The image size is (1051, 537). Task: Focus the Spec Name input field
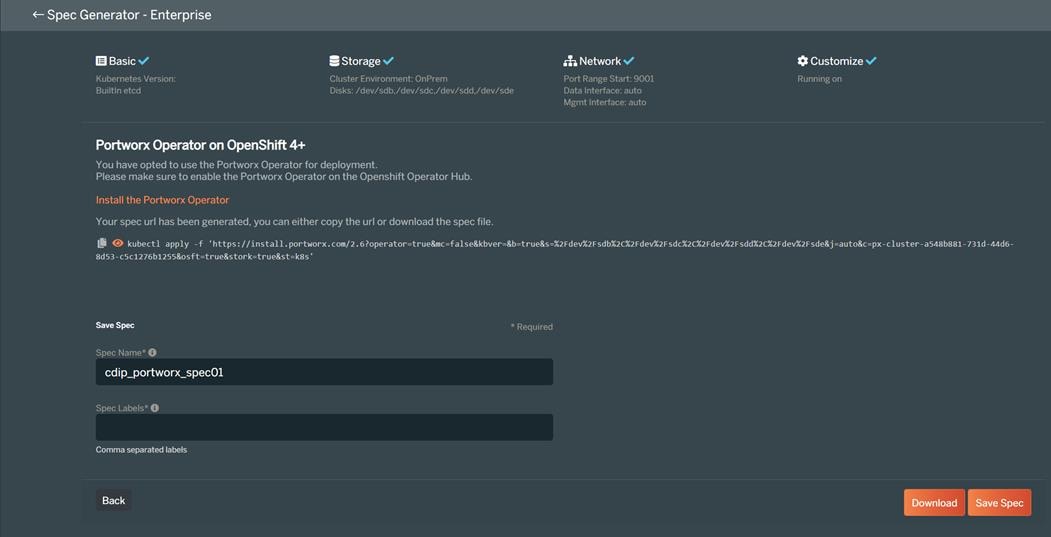point(324,372)
